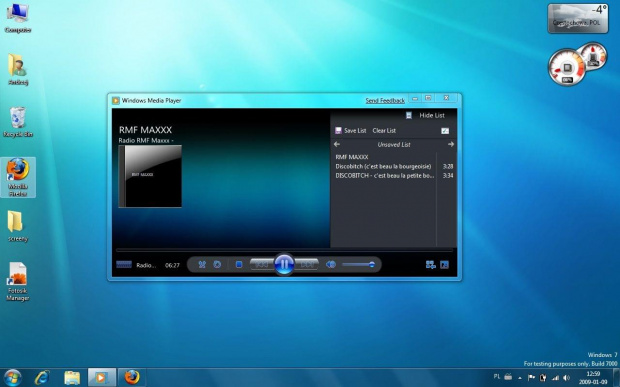The height and width of the screenshot is (387, 620).
Task: Skip to the next track
Action: tap(306, 264)
